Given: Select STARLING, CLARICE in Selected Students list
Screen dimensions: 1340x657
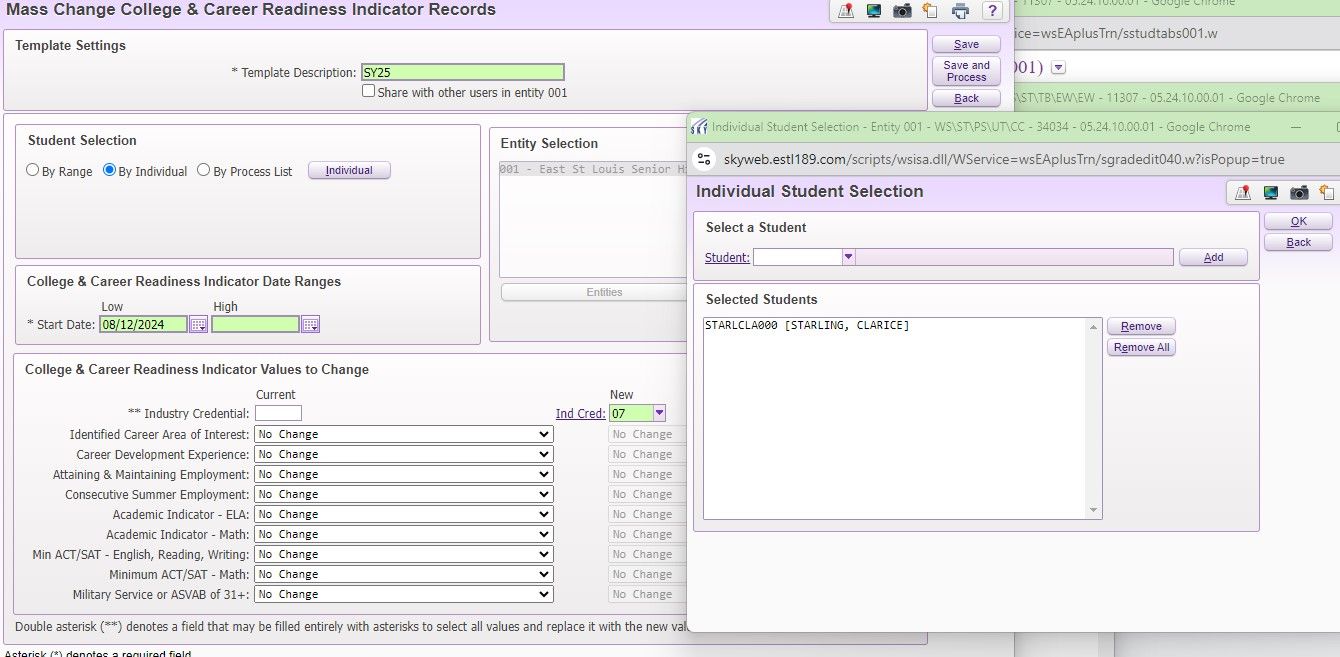Looking at the screenshot, I should point(807,326).
